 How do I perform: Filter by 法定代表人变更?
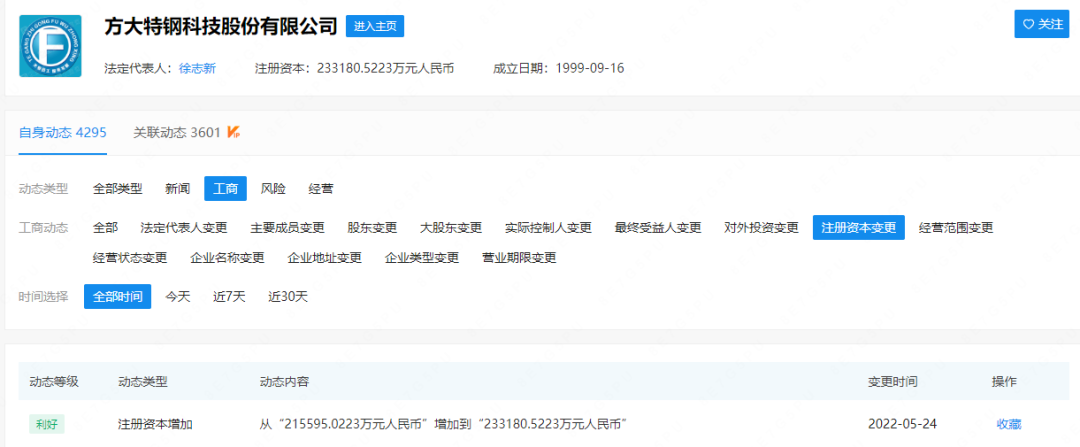(184, 227)
